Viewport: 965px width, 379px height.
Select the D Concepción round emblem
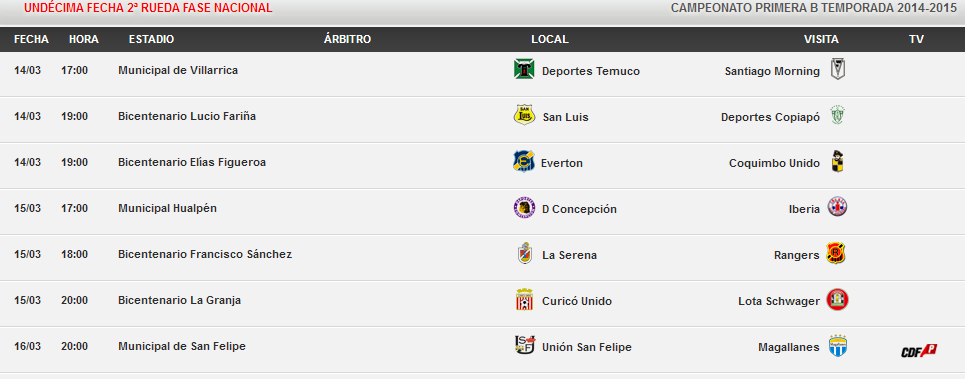click(524, 208)
